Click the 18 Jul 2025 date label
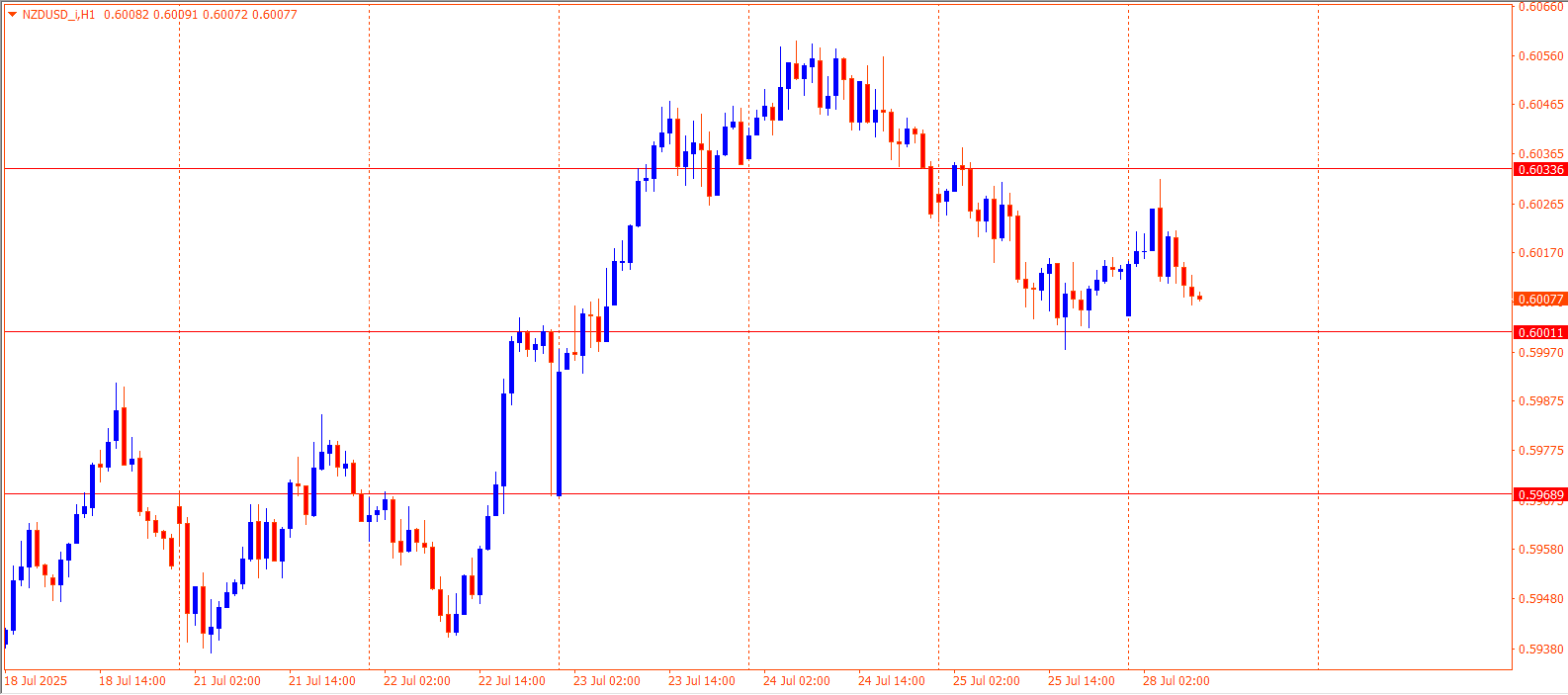Screen dimensions: 1568x695 [x=37, y=681]
